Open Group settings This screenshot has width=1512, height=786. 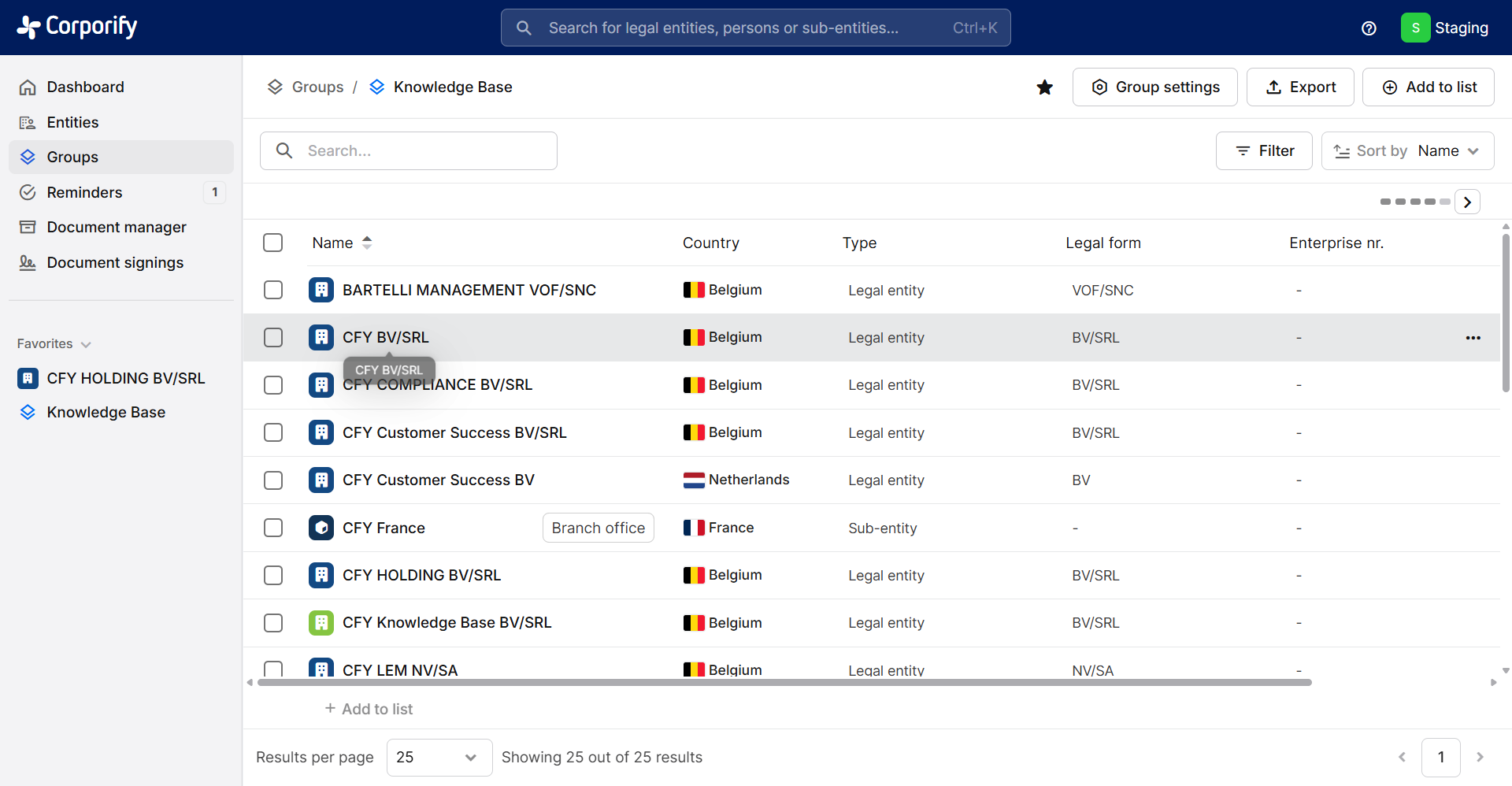(1154, 87)
